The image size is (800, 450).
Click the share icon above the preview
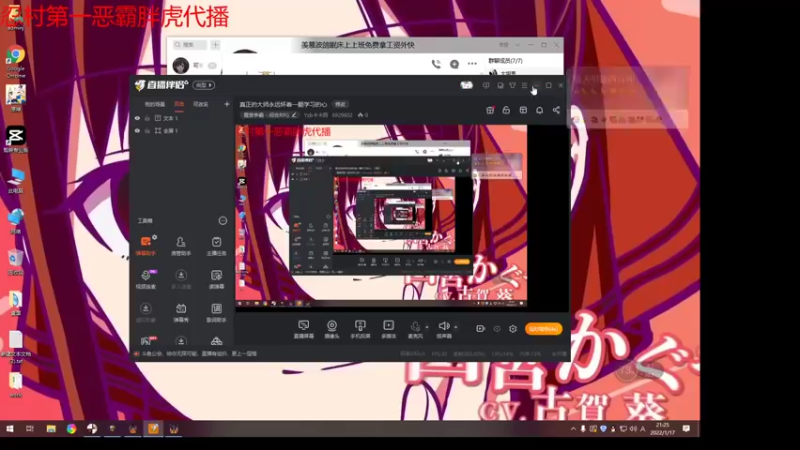coord(556,110)
